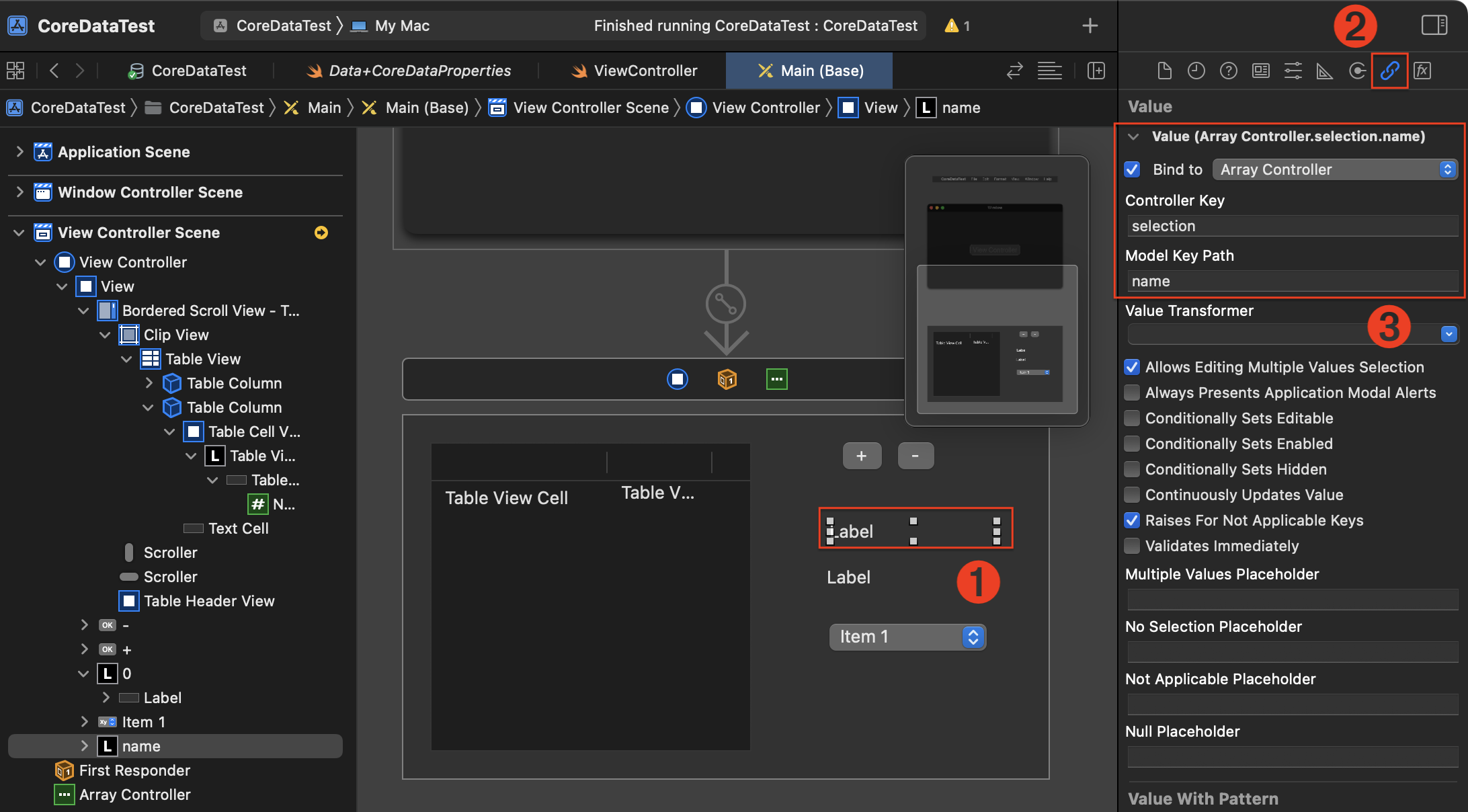Switch to Data+CoreDataProperties tab

click(408, 71)
